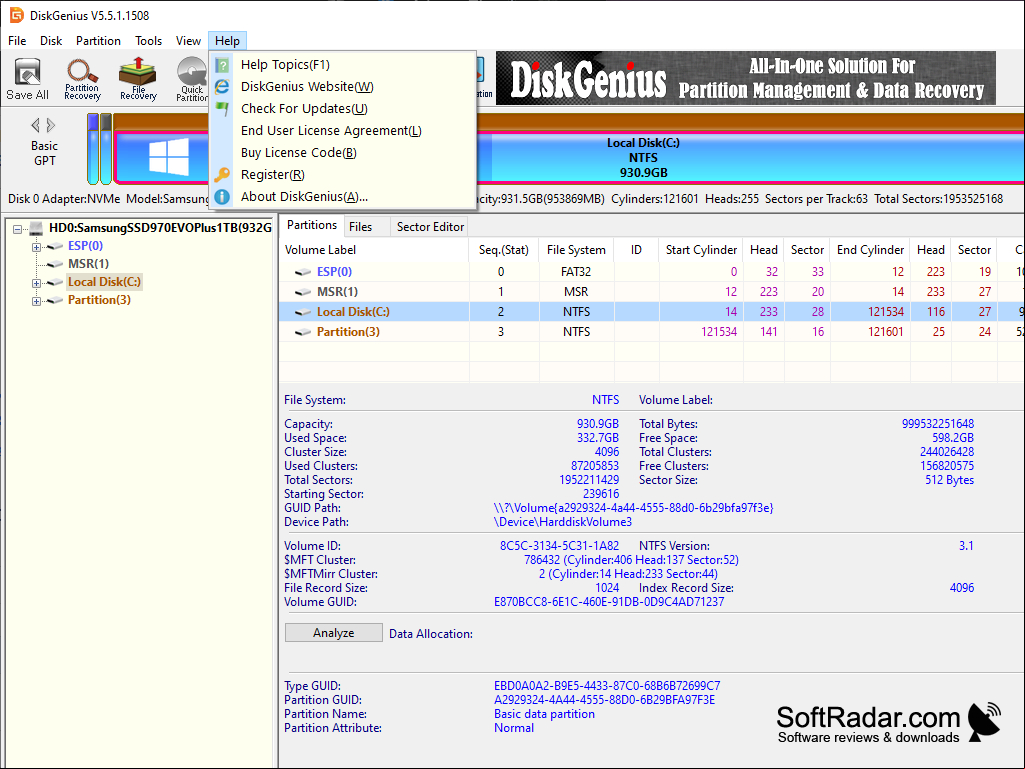Go to previous disk with left arrow
Screen dimensions: 1025x769
click(x=35, y=125)
